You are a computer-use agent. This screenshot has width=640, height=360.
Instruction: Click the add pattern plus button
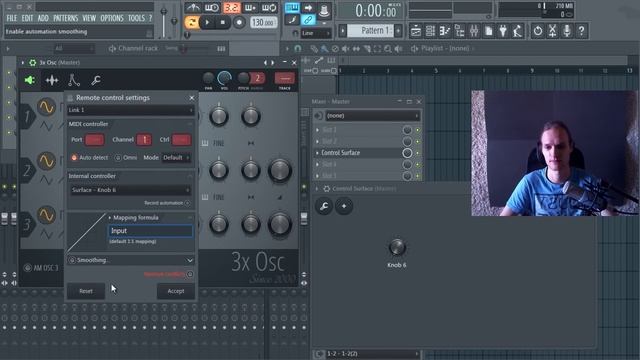(398, 31)
